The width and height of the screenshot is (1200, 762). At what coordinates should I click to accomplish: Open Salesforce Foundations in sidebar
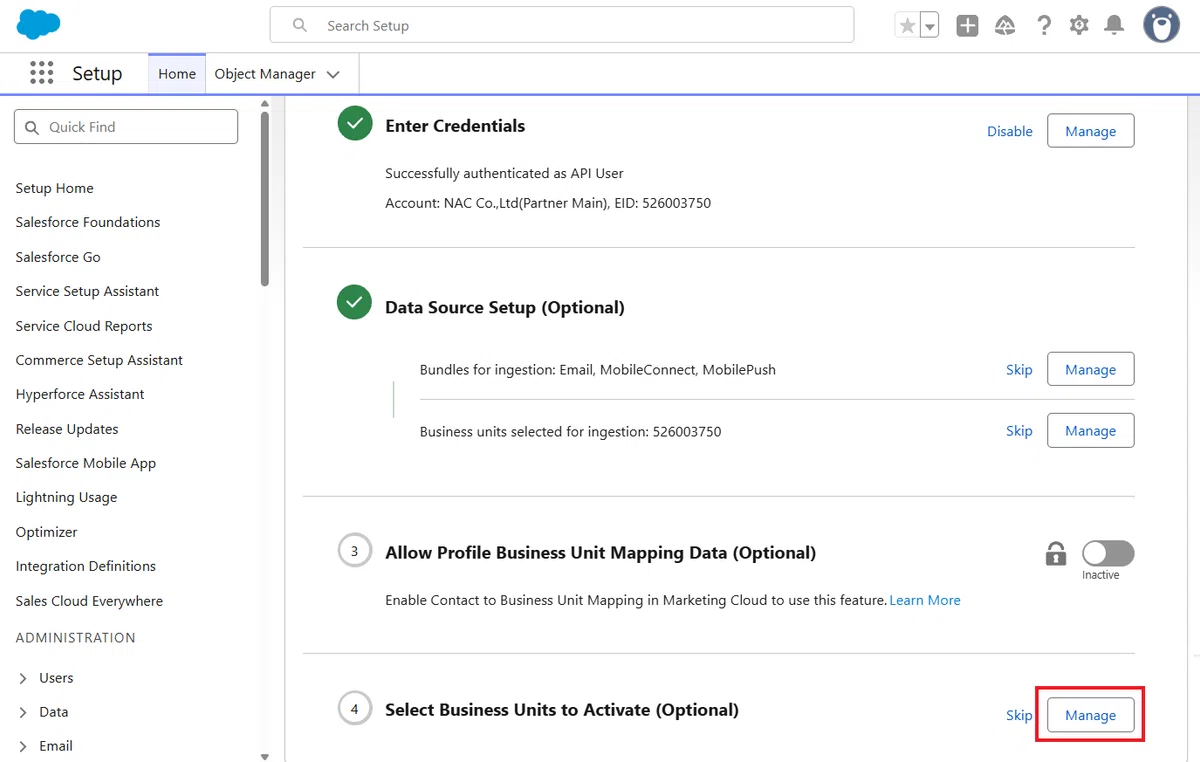(88, 222)
